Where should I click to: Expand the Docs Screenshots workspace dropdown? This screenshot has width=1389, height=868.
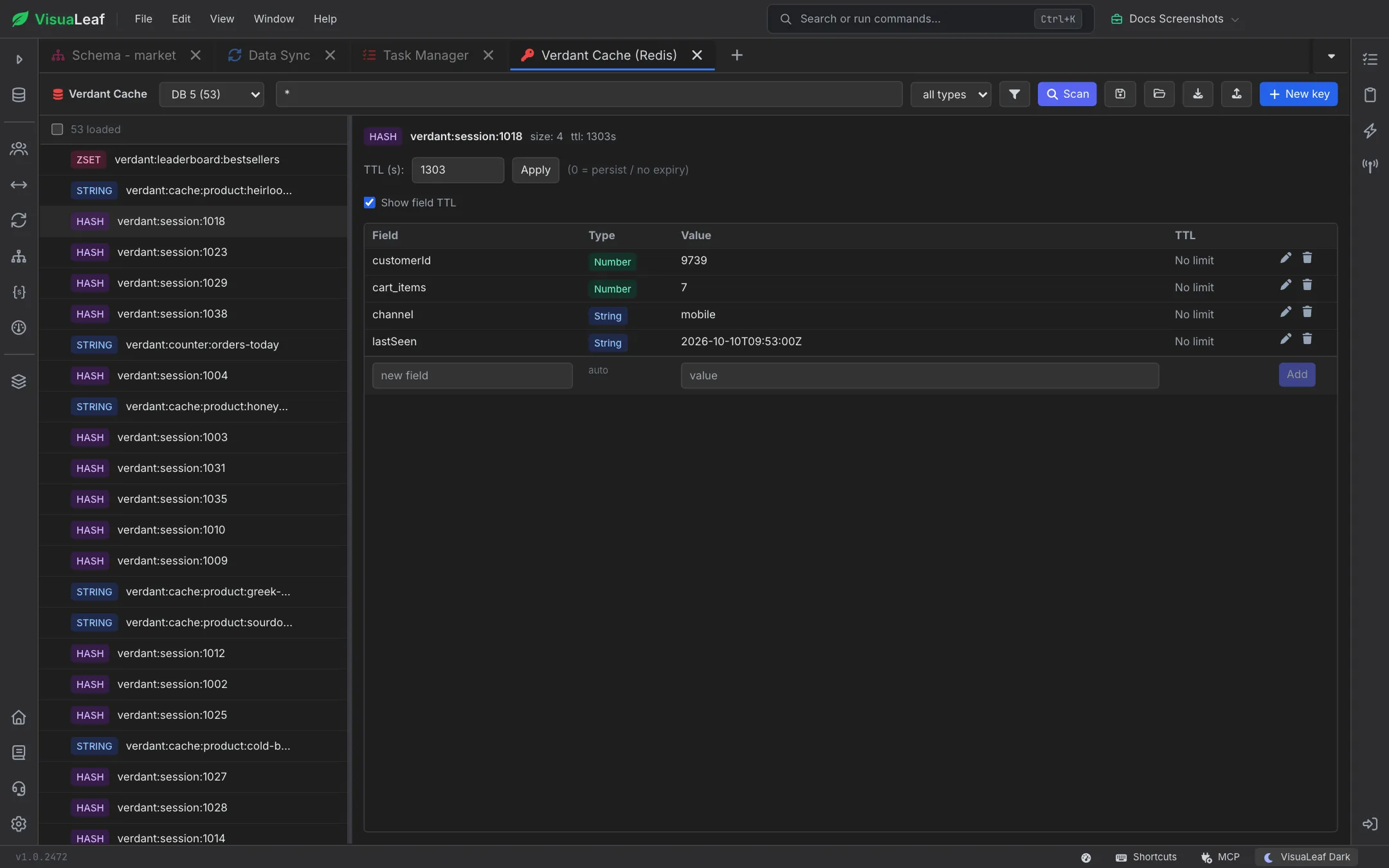1175,19
